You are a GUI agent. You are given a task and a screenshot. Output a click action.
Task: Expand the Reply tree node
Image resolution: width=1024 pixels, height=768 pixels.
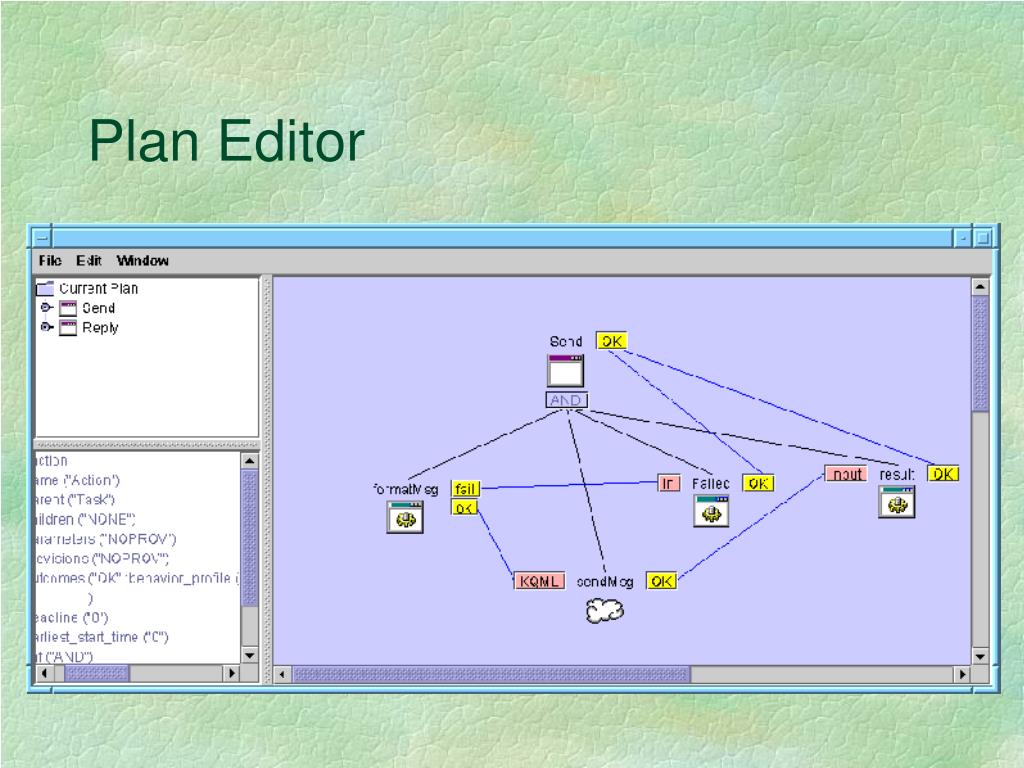[46, 327]
